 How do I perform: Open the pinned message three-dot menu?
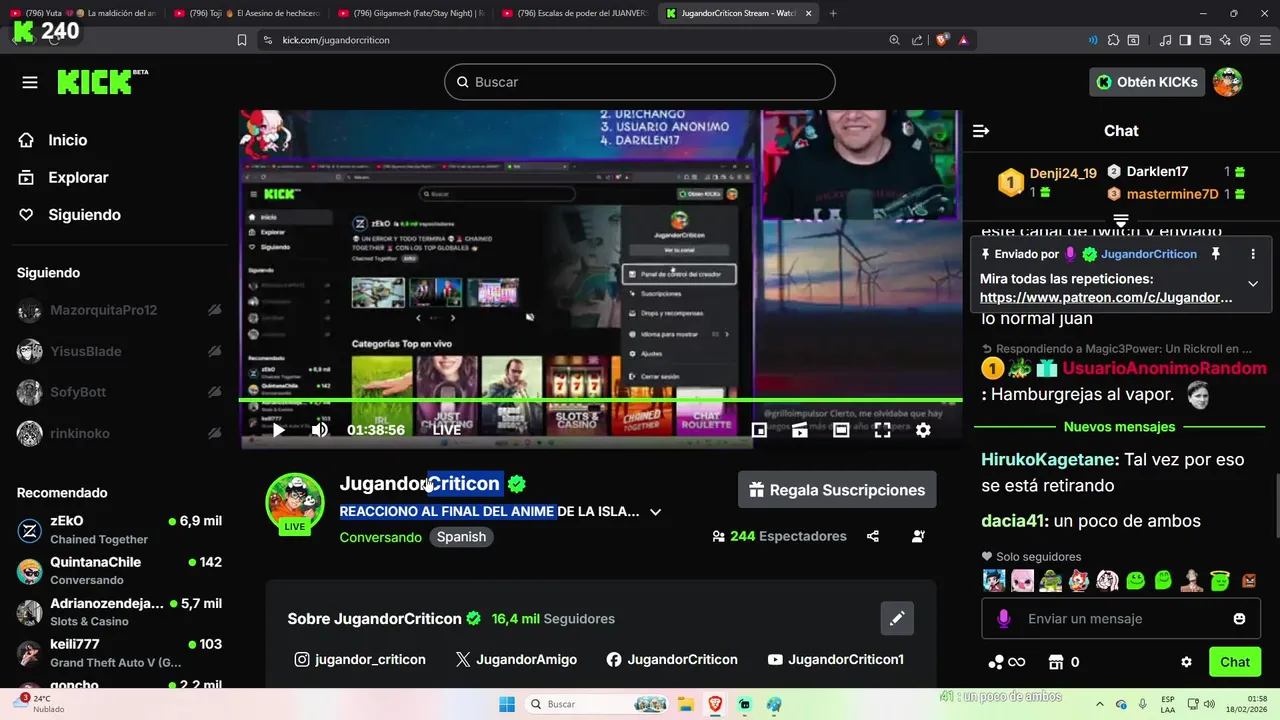click(x=1253, y=254)
